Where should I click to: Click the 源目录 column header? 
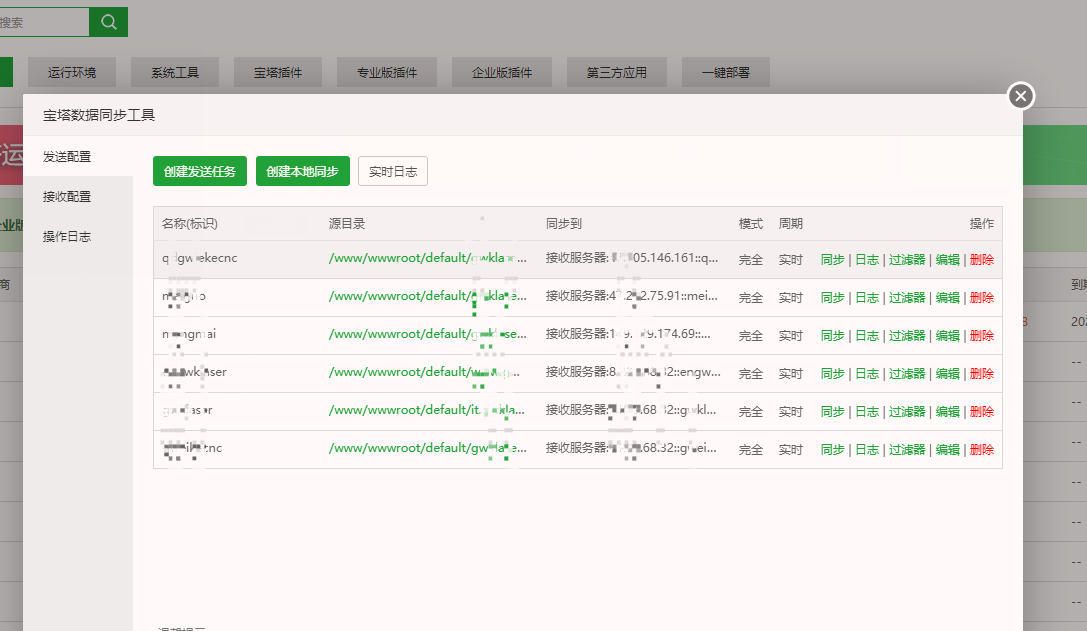pyautogui.click(x=347, y=224)
